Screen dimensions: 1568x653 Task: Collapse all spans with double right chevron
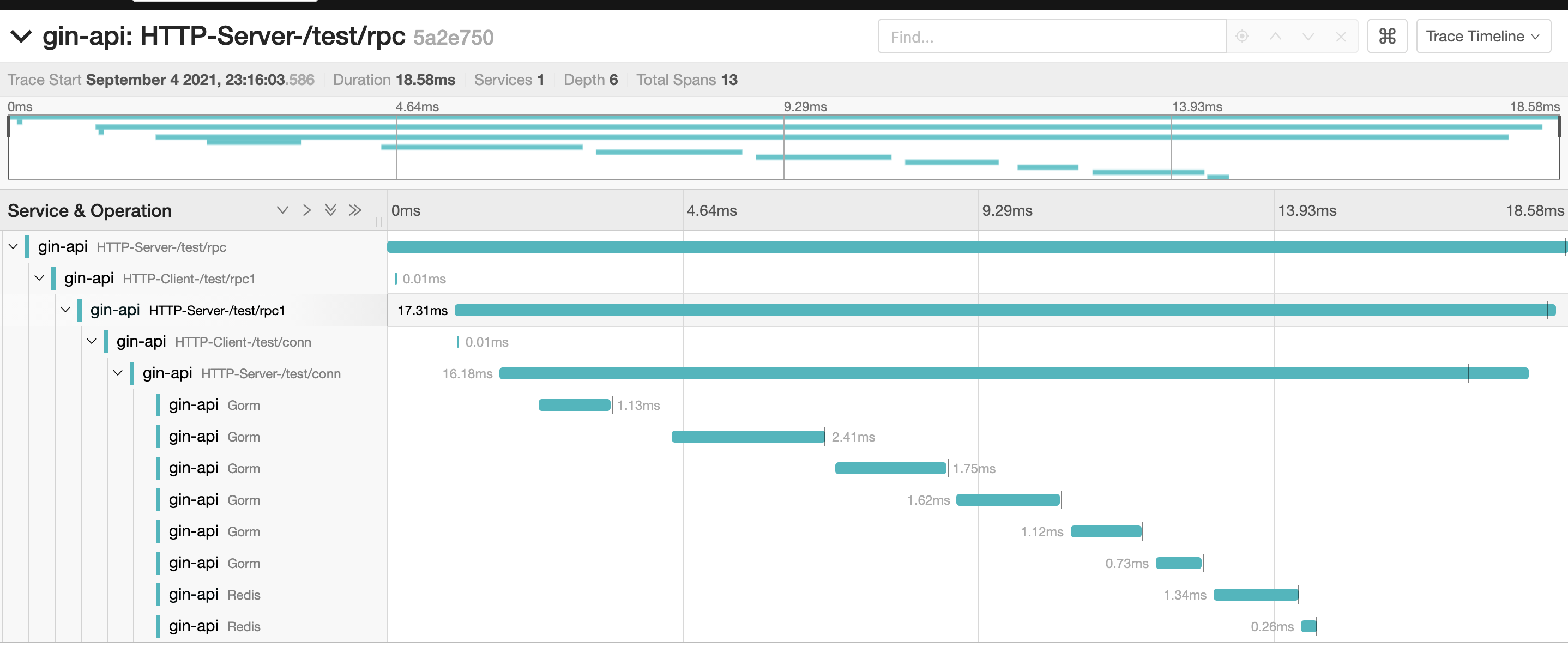pos(355,210)
